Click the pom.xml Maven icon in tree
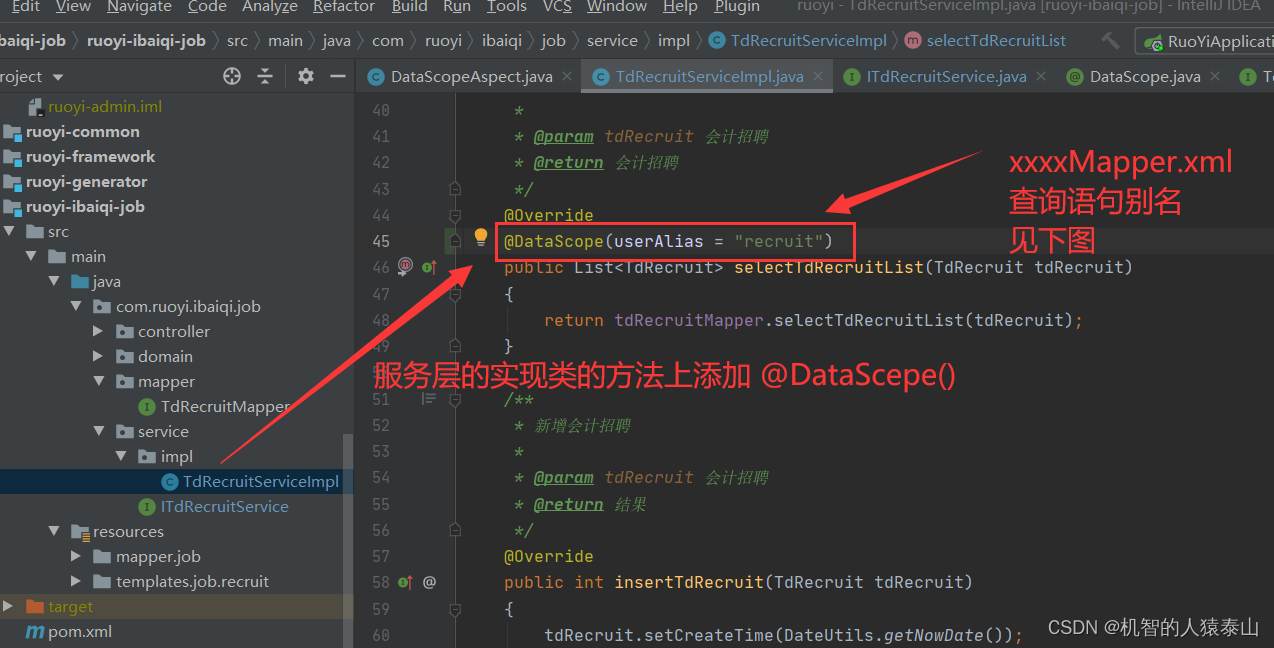This screenshot has height=648, width=1274. pyautogui.click(x=35, y=632)
